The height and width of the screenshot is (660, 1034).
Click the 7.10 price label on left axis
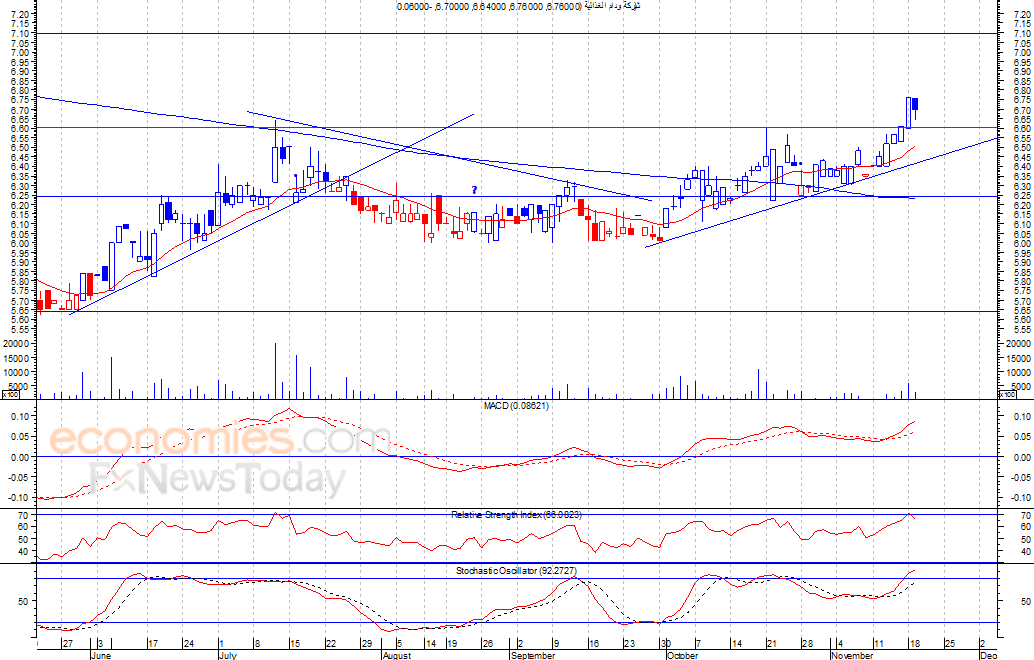point(17,34)
